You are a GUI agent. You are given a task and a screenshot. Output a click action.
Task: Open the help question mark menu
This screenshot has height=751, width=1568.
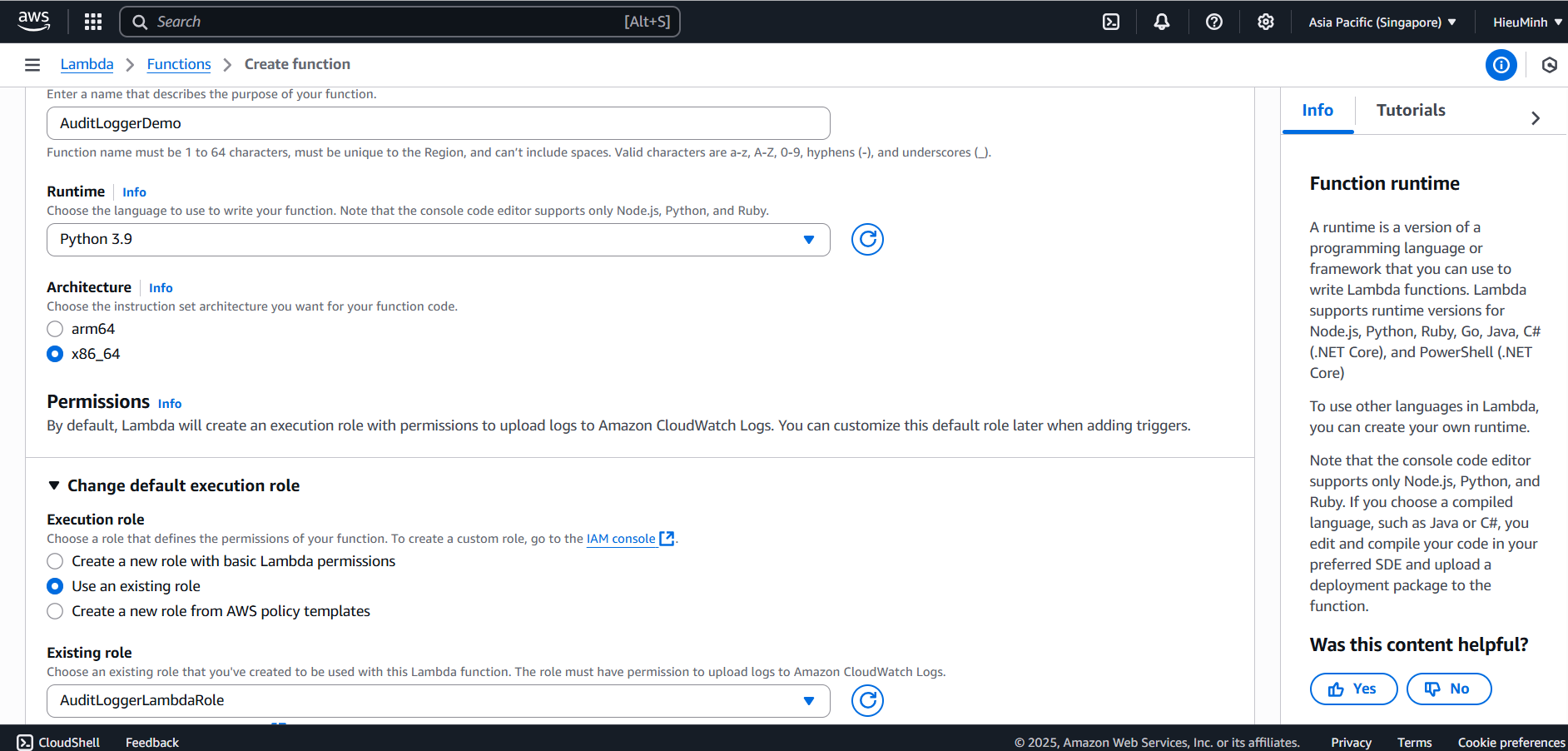(1214, 22)
